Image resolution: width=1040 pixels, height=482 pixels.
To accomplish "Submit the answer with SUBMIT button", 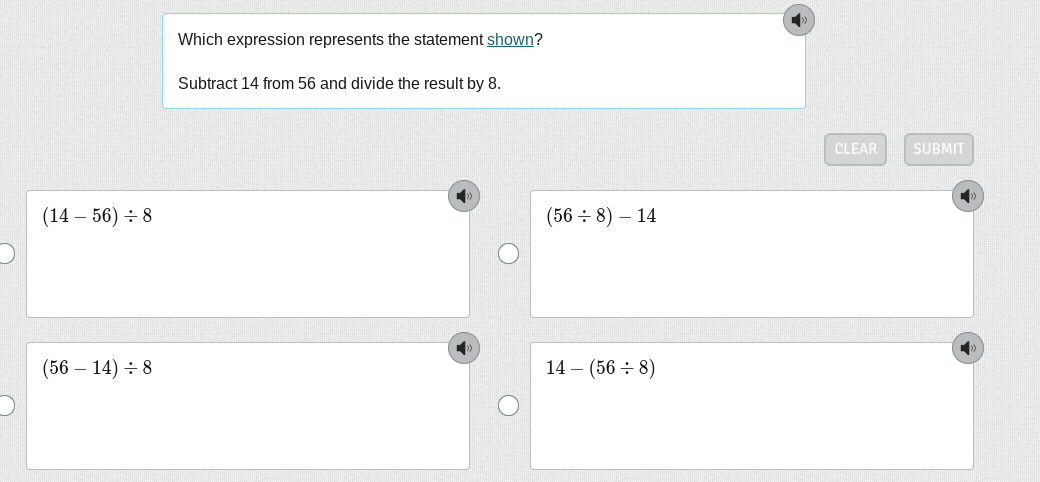I will click(939, 149).
